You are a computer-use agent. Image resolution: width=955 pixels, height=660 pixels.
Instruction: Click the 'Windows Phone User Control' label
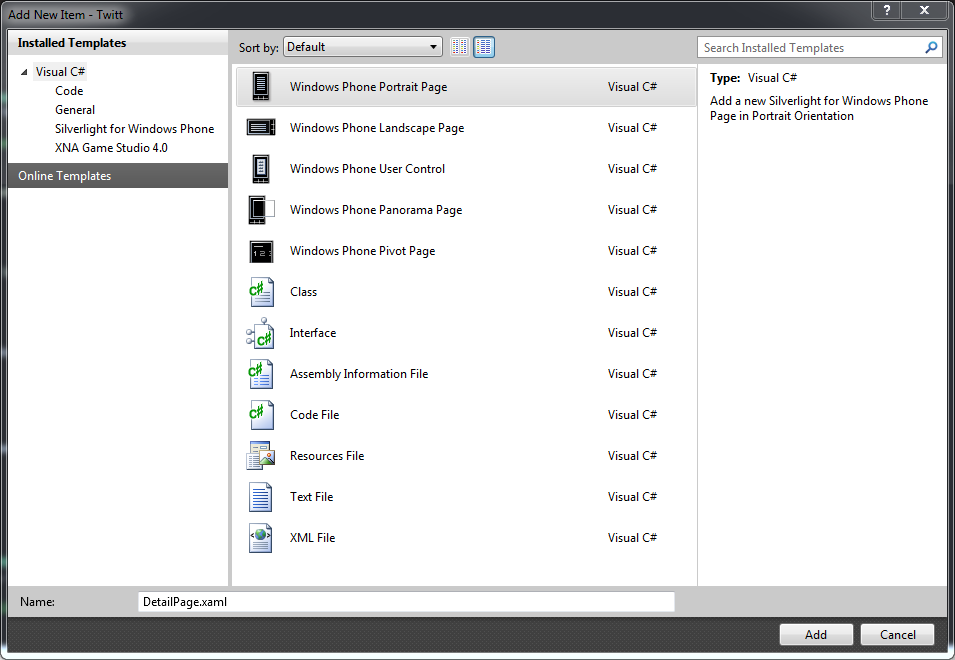tap(367, 169)
